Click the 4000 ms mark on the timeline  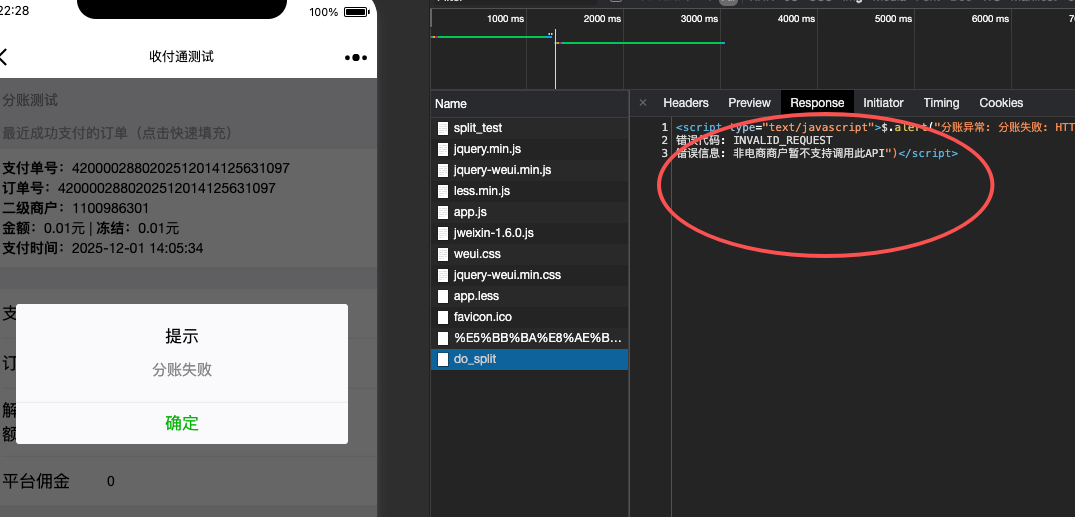797,19
